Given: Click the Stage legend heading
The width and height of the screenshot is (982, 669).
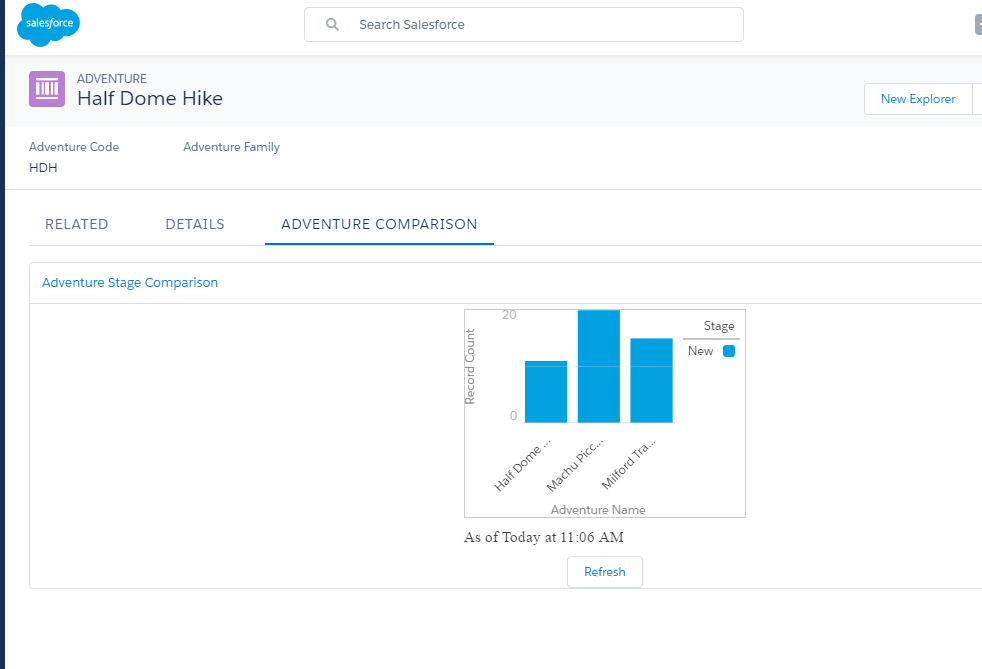Looking at the screenshot, I should (718, 326).
